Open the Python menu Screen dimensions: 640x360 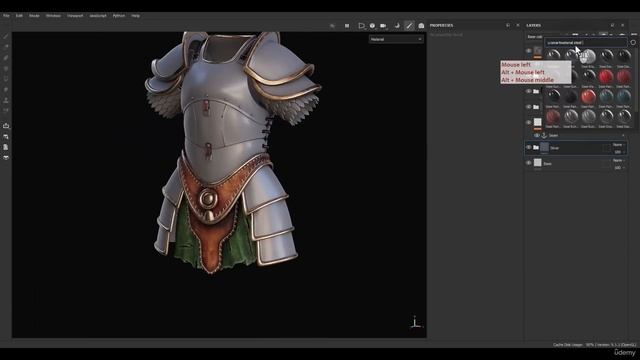tap(119, 16)
